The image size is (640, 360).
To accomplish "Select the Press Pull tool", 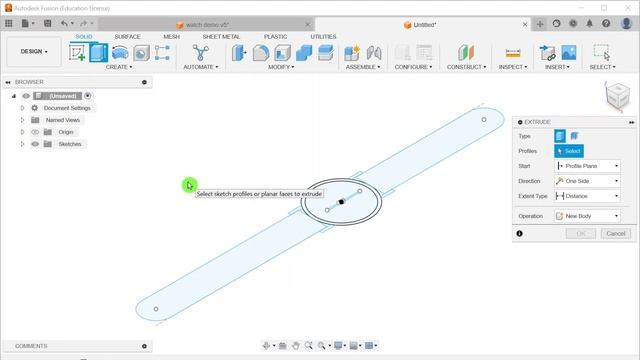I will click(x=239, y=53).
